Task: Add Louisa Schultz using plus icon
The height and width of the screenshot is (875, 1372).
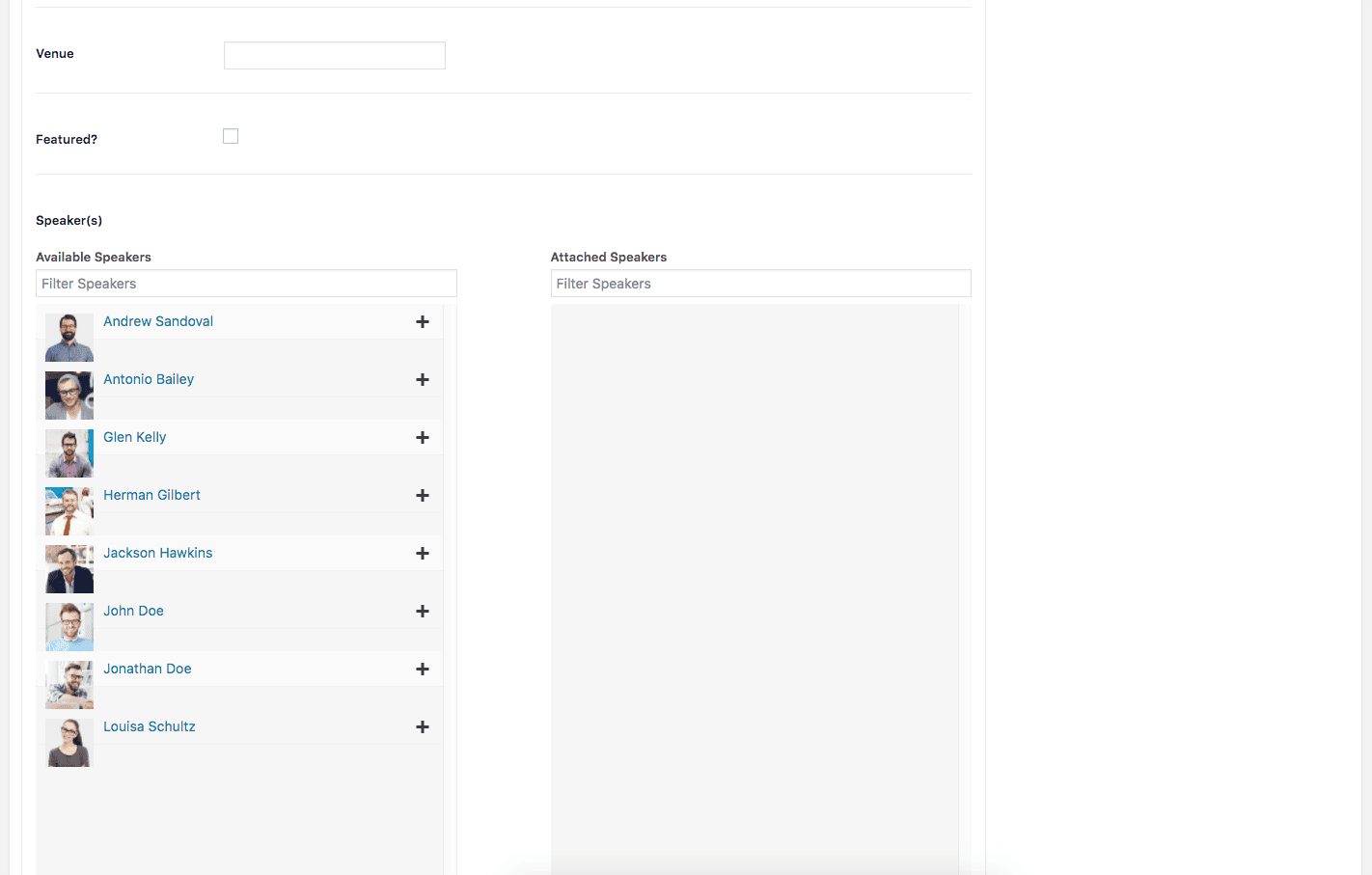Action: point(422,727)
